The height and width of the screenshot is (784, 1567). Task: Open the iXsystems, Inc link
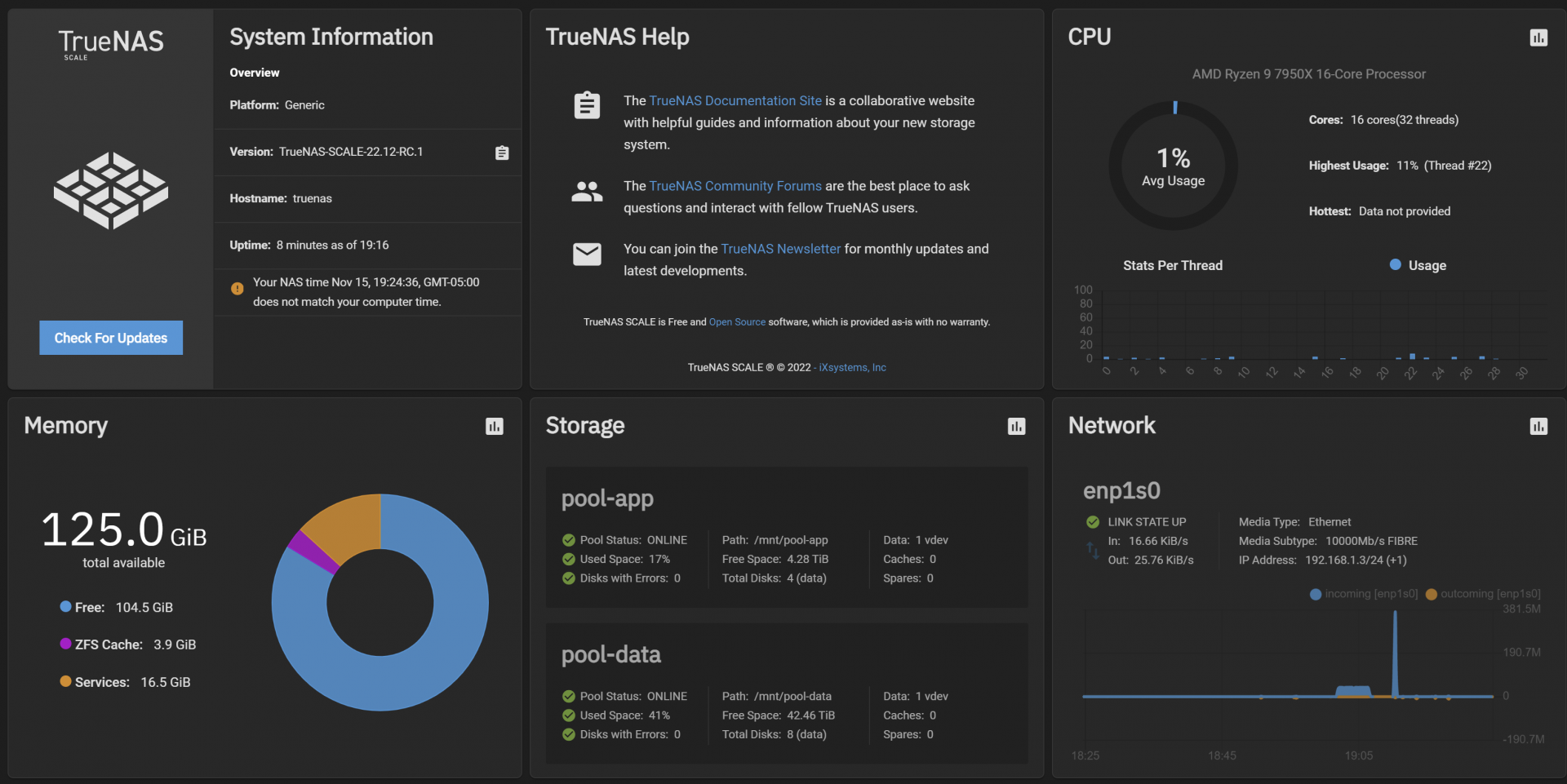click(852, 368)
